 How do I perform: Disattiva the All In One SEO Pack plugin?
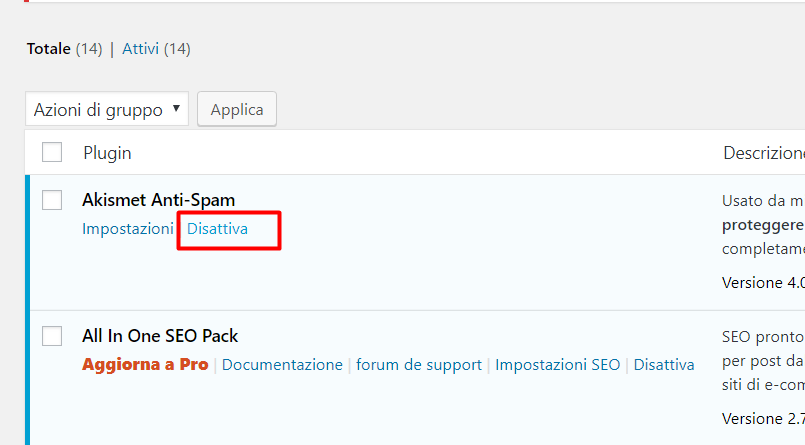click(664, 365)
